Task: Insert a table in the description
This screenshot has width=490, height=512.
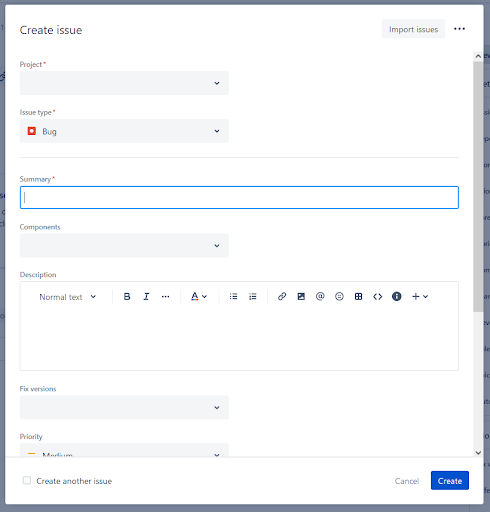Action: [x=358, y=296]
